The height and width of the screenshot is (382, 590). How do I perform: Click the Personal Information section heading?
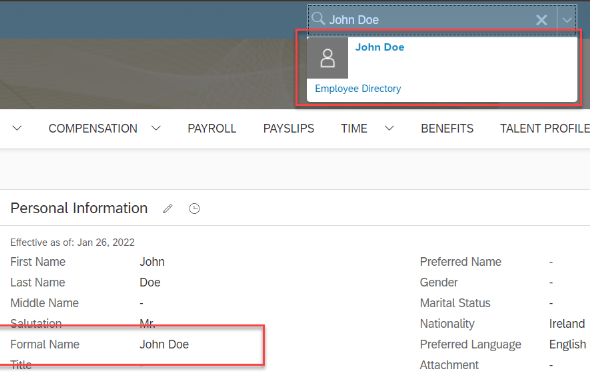[x=79, y=208]
